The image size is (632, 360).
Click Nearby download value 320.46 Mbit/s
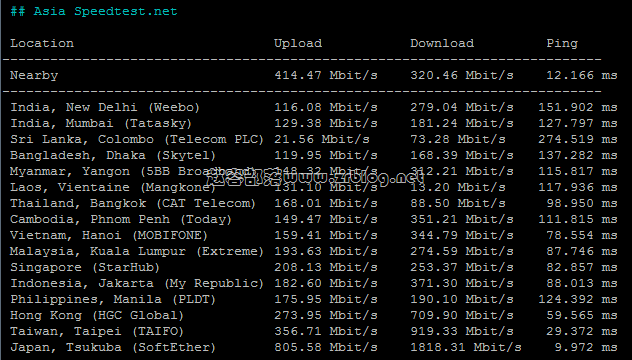point(462,75)
